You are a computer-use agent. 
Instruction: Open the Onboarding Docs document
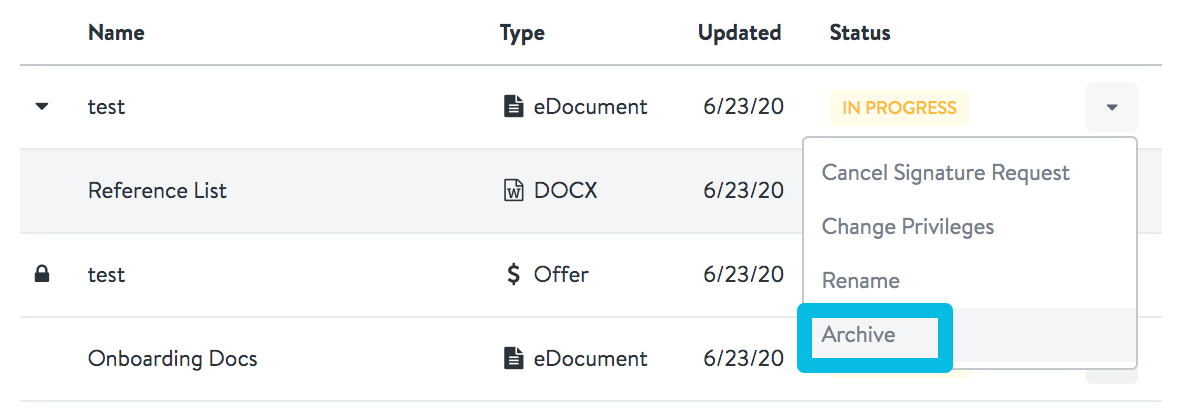click(173, 358)
